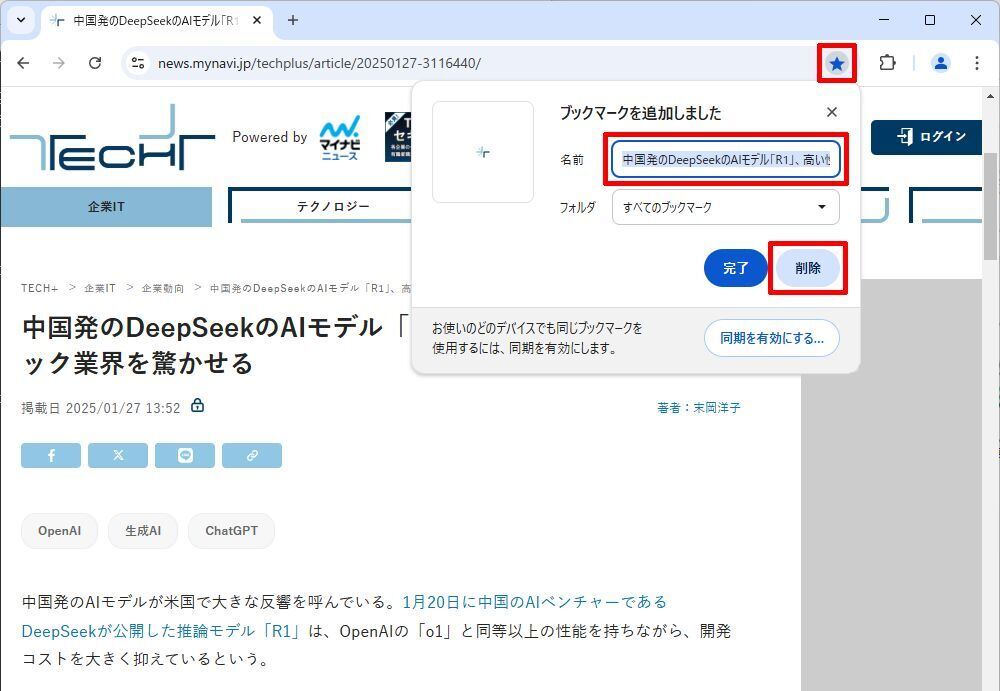
Task: Click the blue bookmark star icon
Action: [x=837, y=63]
